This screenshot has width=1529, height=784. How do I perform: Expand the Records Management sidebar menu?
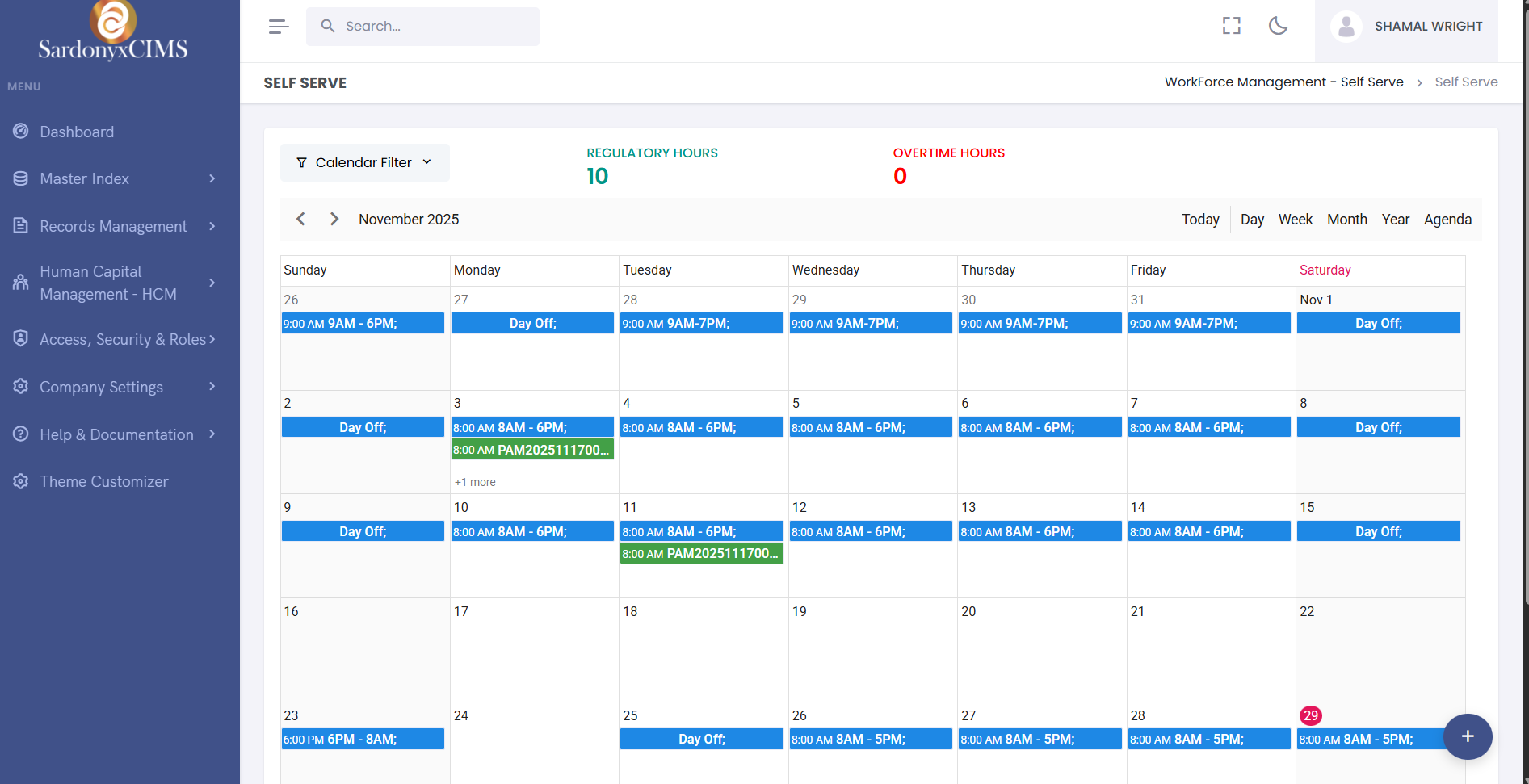pos(113,226)
